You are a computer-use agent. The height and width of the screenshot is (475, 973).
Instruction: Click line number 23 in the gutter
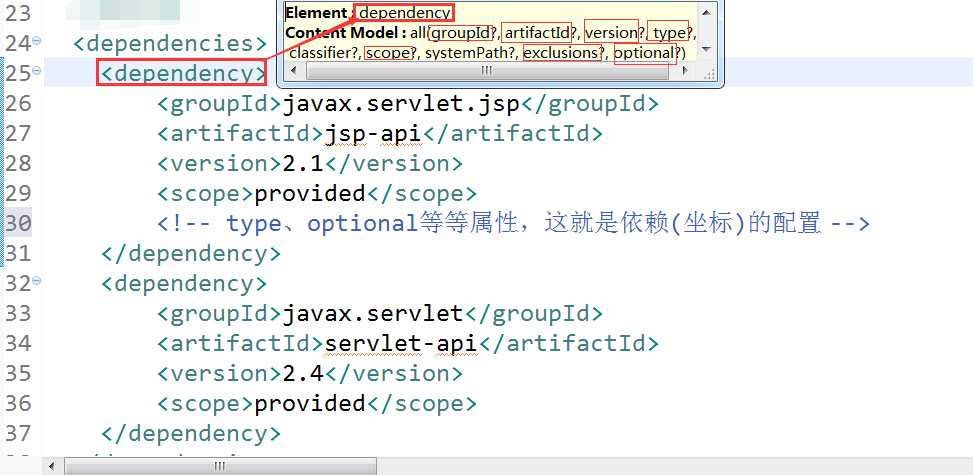pyautogui.click(x=17, y=14)
